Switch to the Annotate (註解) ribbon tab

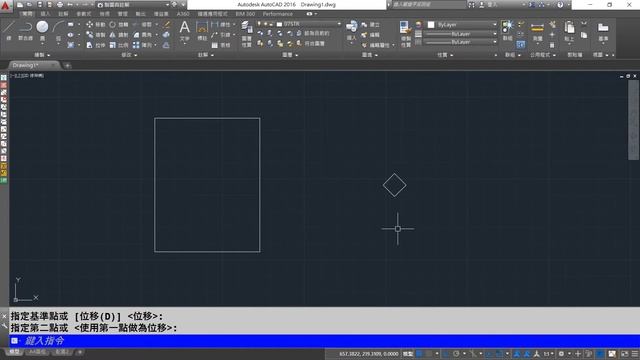(x=63, y=14)
